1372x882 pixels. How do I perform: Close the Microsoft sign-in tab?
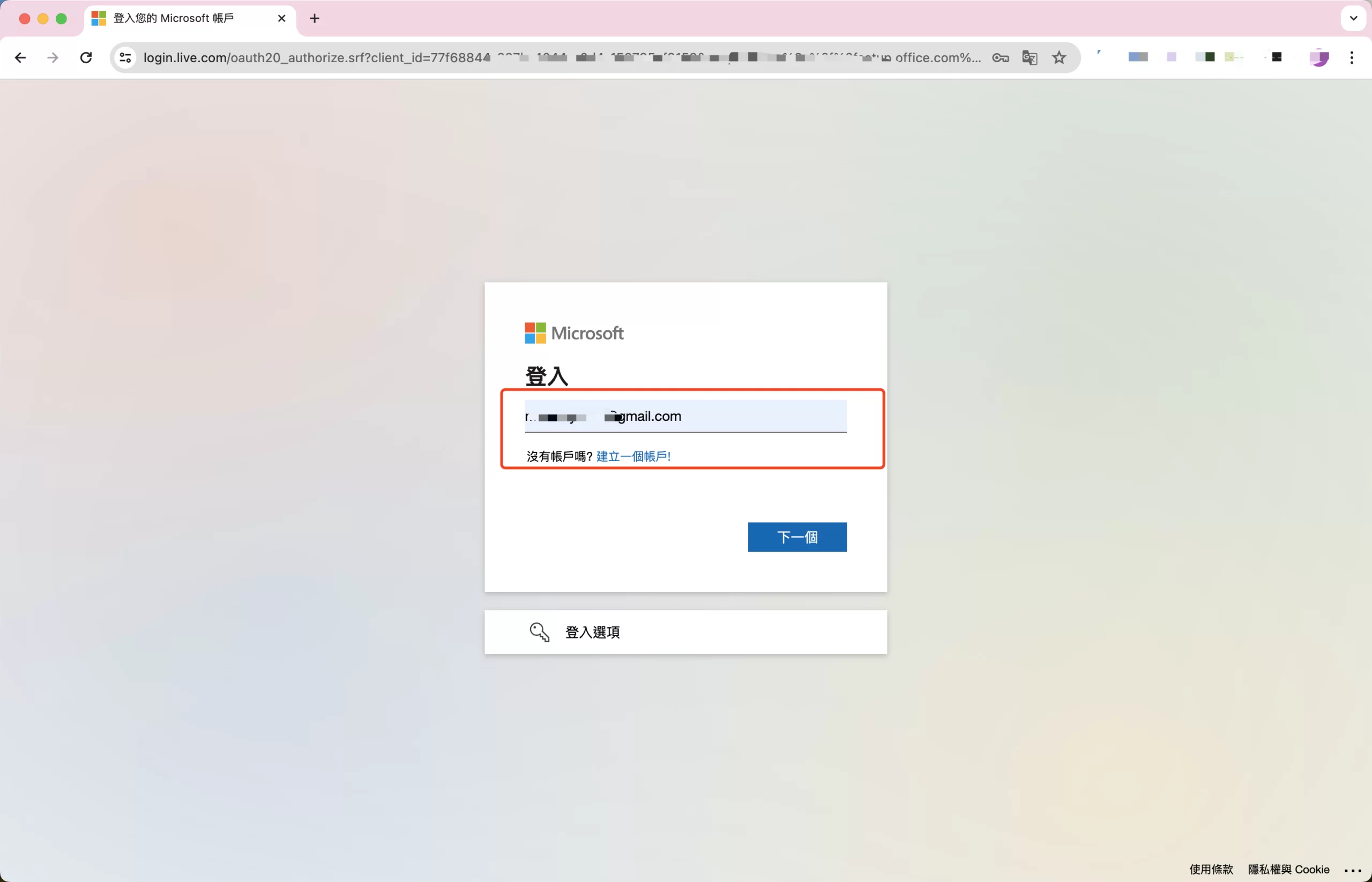tap(281, 19)
